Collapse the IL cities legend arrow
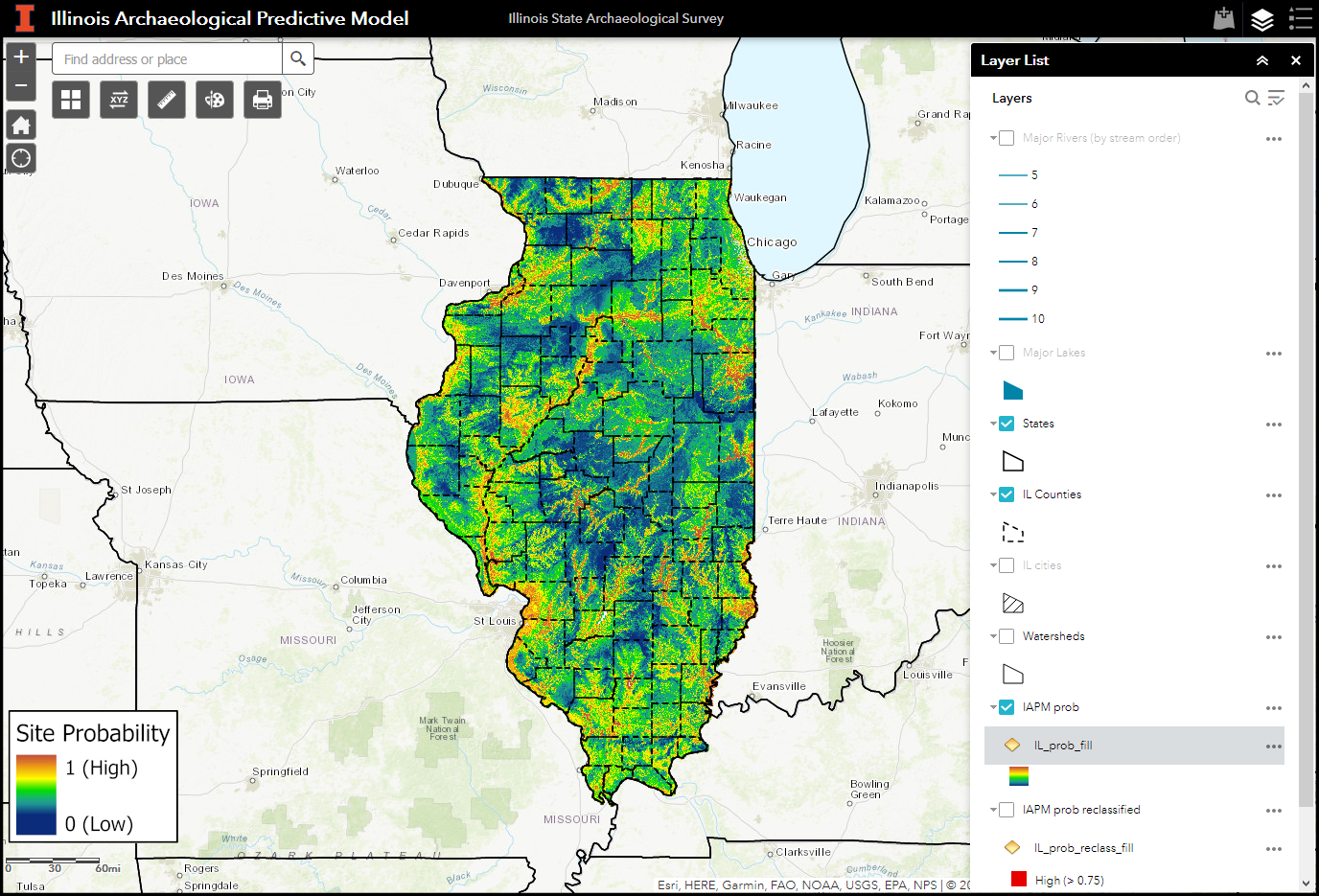 point(993,565)
